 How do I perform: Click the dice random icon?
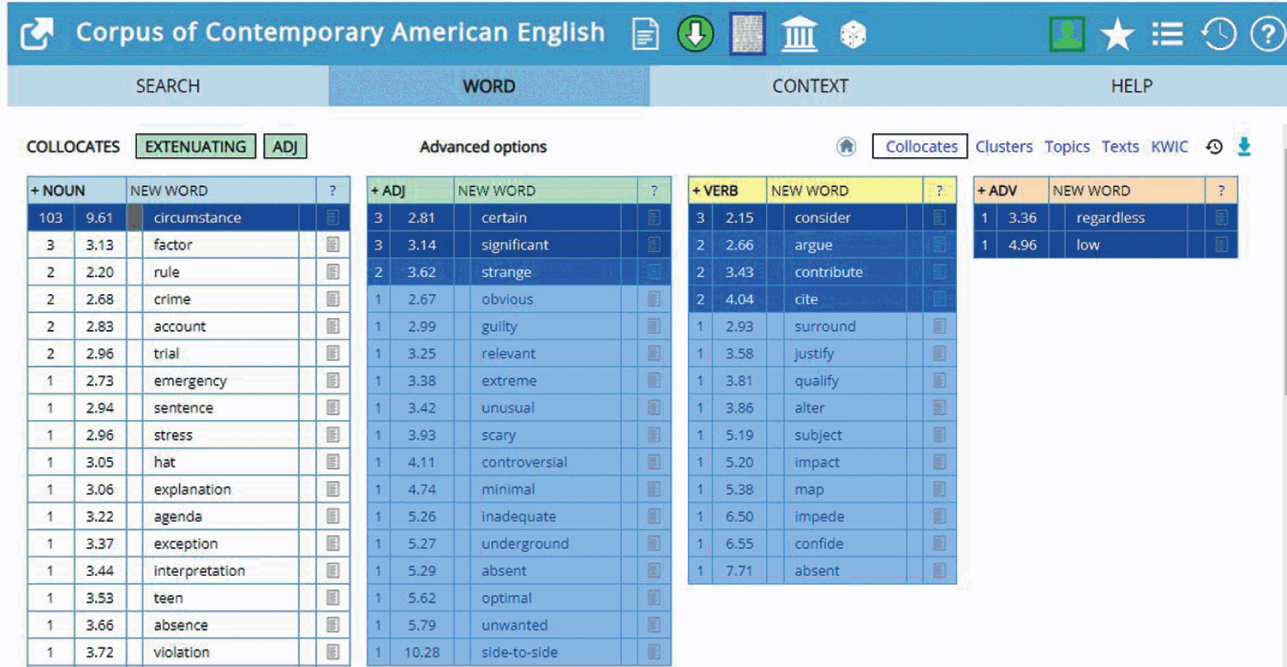pos(852,36)
